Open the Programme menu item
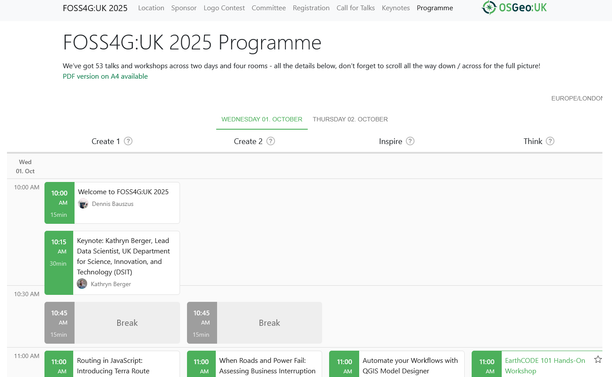 435,8
